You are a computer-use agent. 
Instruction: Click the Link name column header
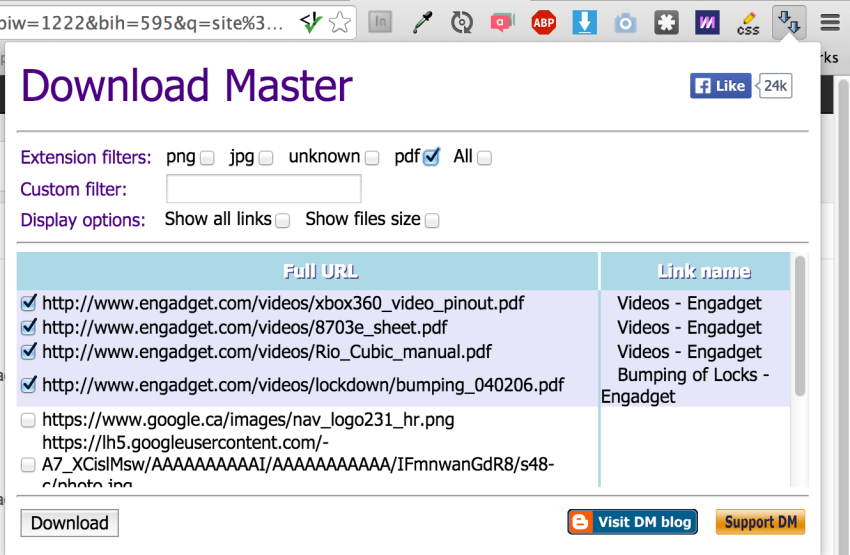click(696, 271)
